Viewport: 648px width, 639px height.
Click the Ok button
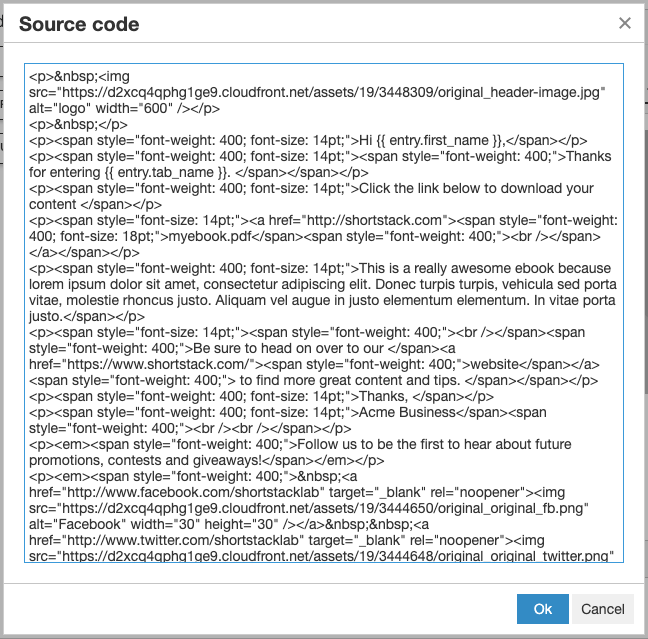coord(543,609)
